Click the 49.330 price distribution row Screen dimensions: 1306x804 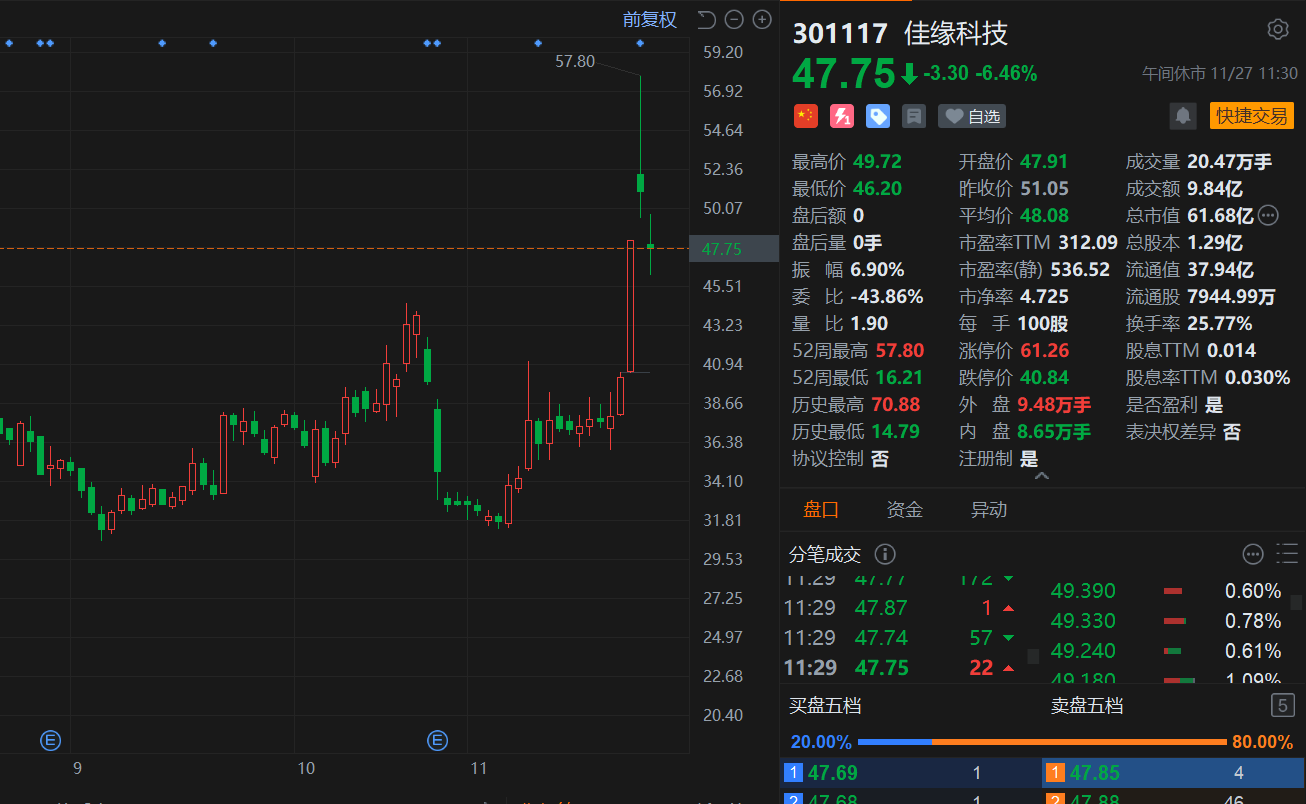1166,621
